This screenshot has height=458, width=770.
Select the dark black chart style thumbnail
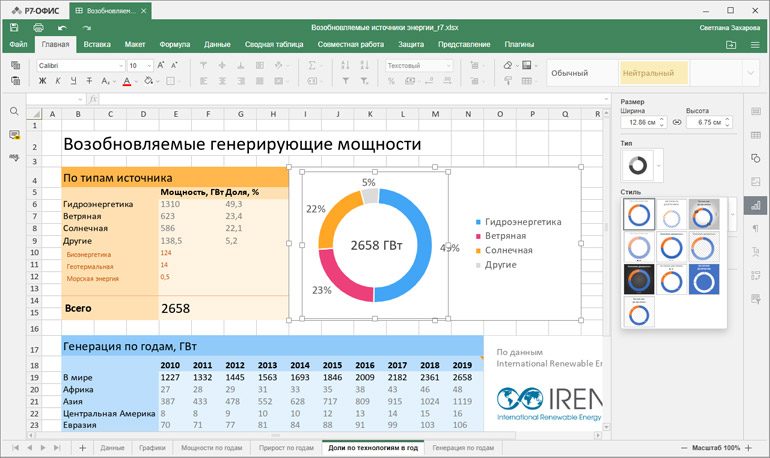coord(638,279)
